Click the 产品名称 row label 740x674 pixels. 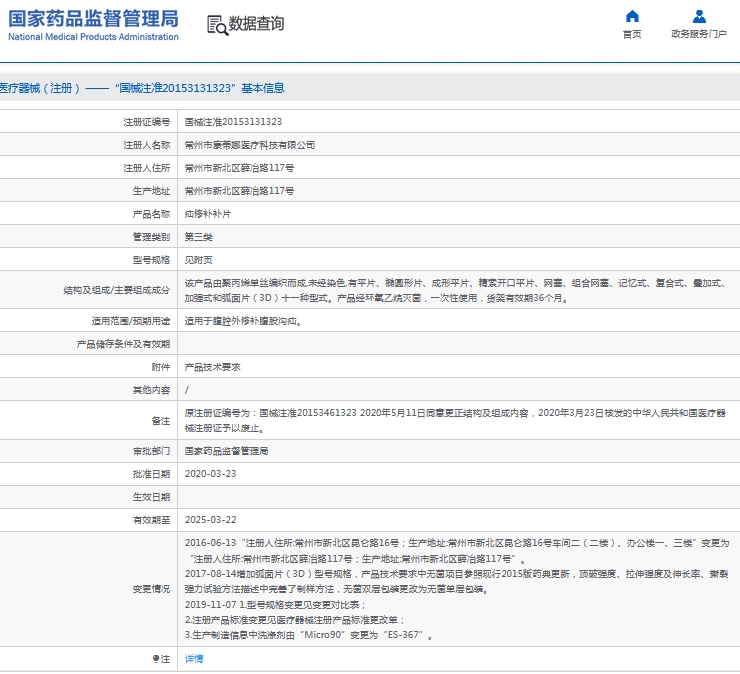(x=151, y=214)
